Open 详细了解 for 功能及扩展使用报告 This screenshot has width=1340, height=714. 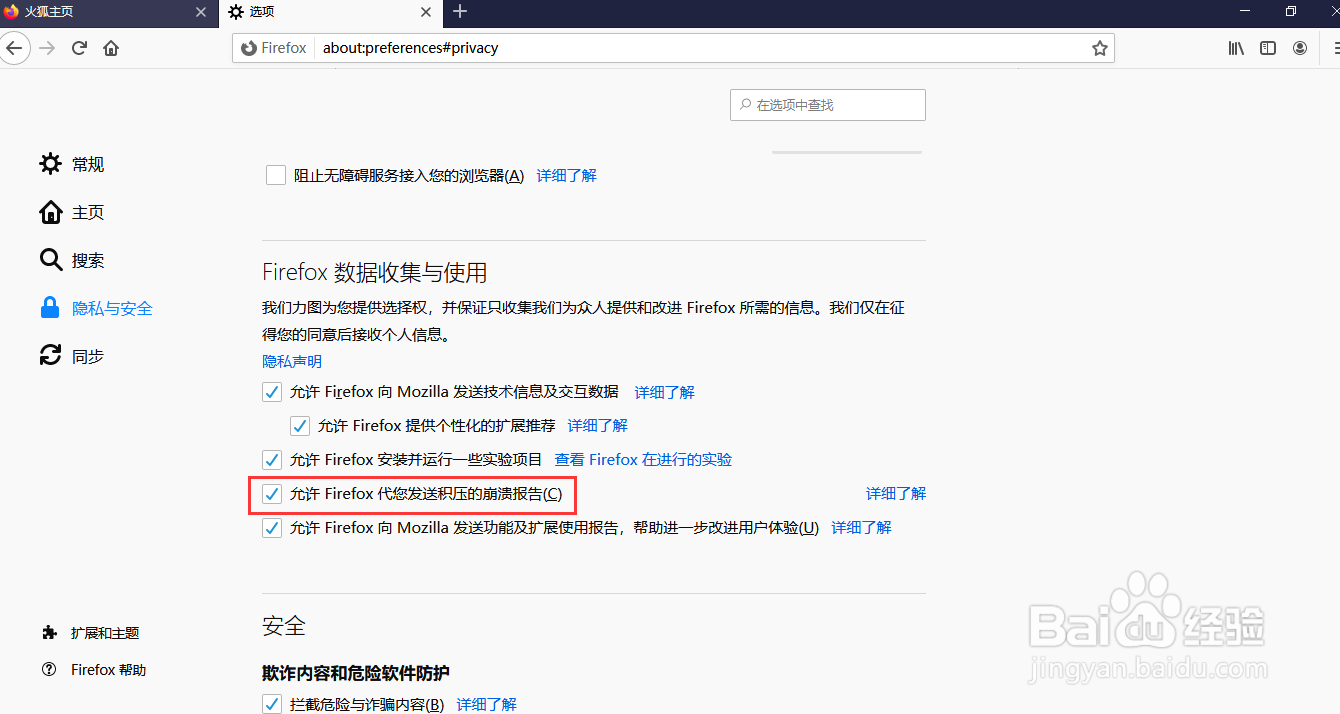tap(862, 528)
